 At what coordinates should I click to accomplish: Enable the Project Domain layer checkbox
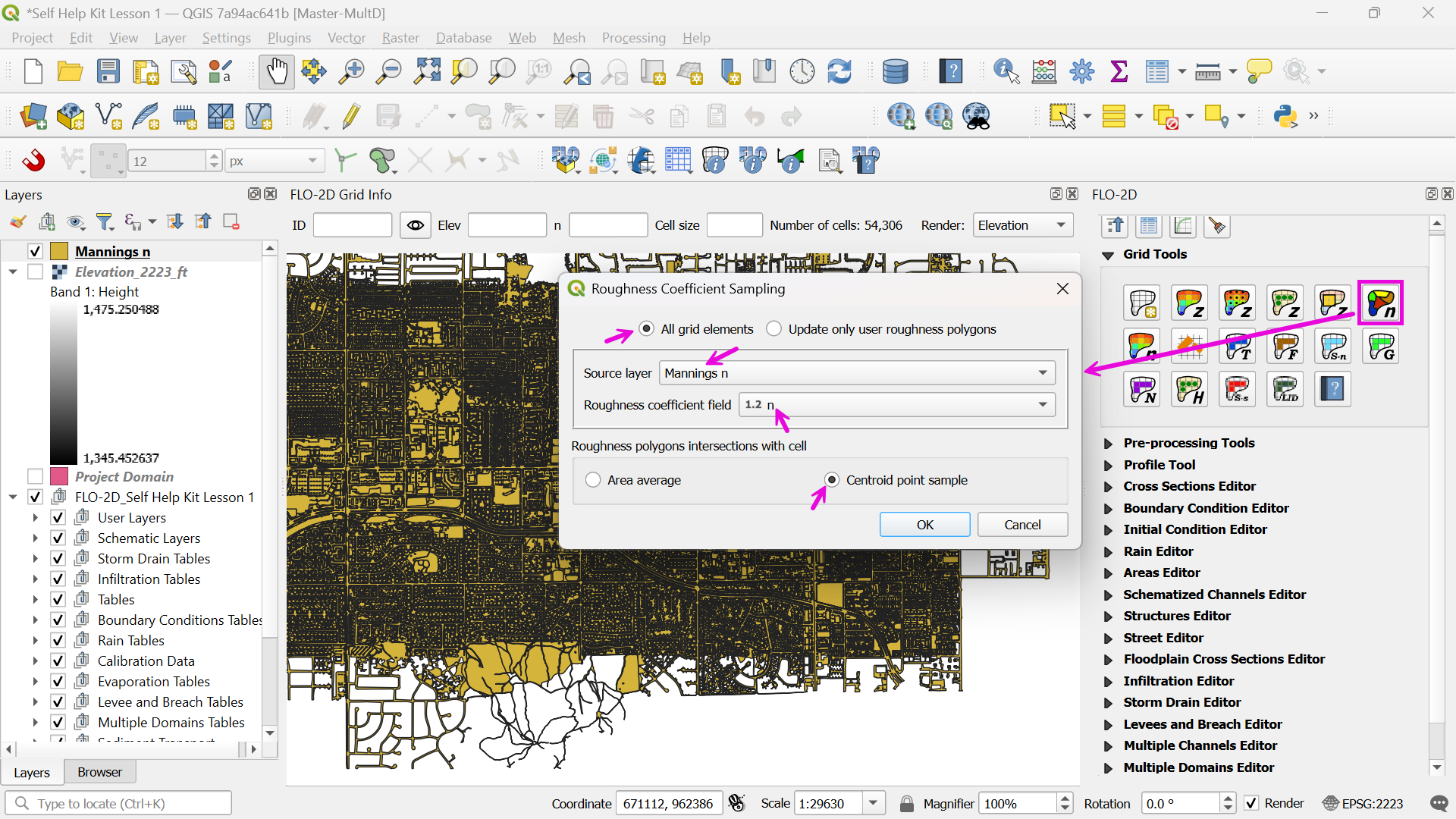point(35,477)
